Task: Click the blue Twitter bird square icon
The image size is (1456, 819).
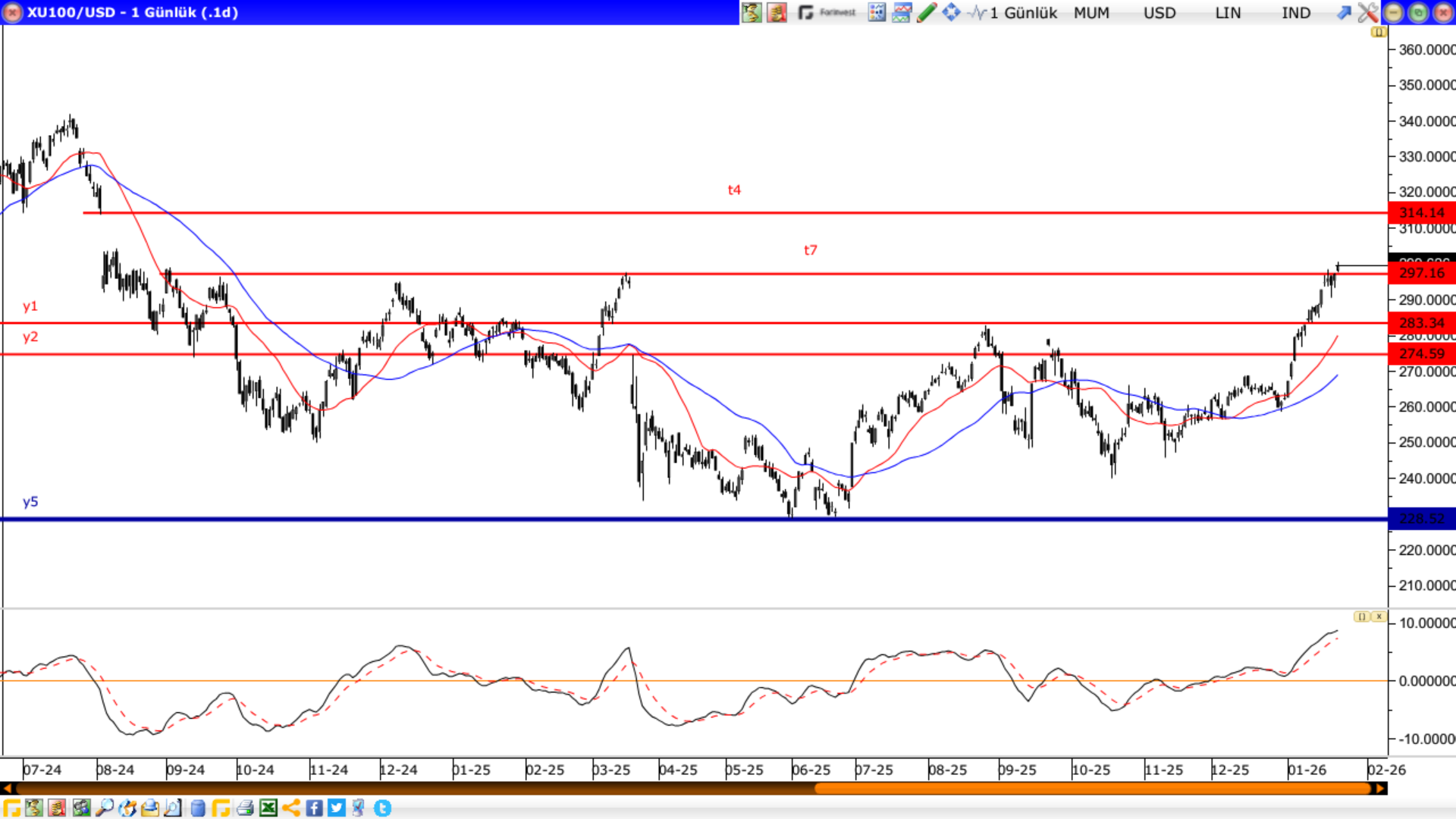Action: point(337,808)
